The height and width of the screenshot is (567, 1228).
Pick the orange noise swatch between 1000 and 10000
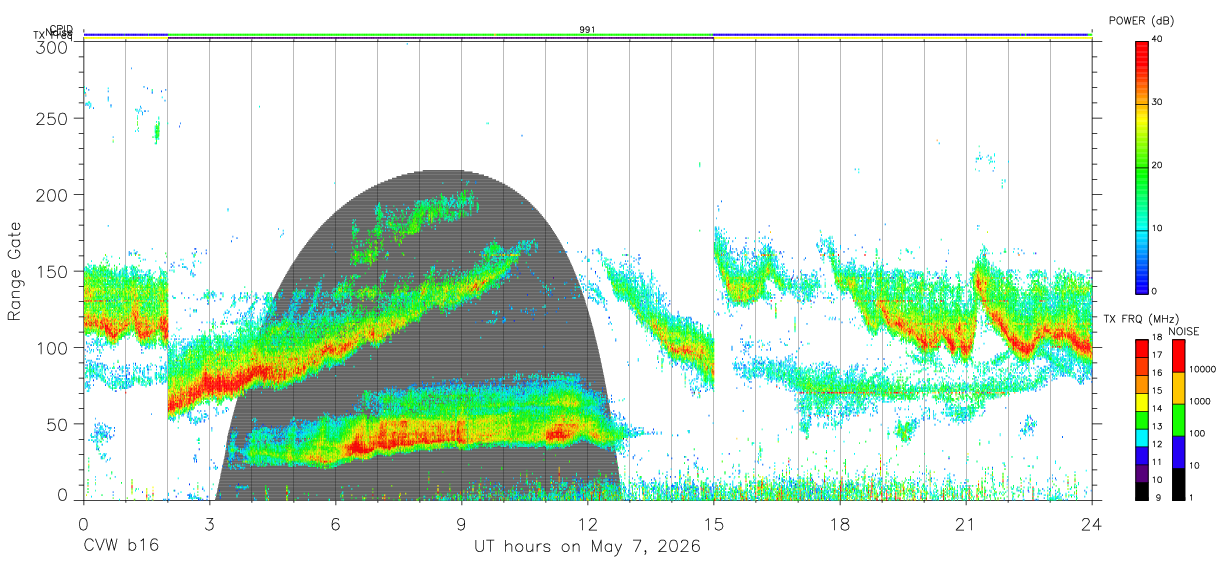coord(1179,388)
